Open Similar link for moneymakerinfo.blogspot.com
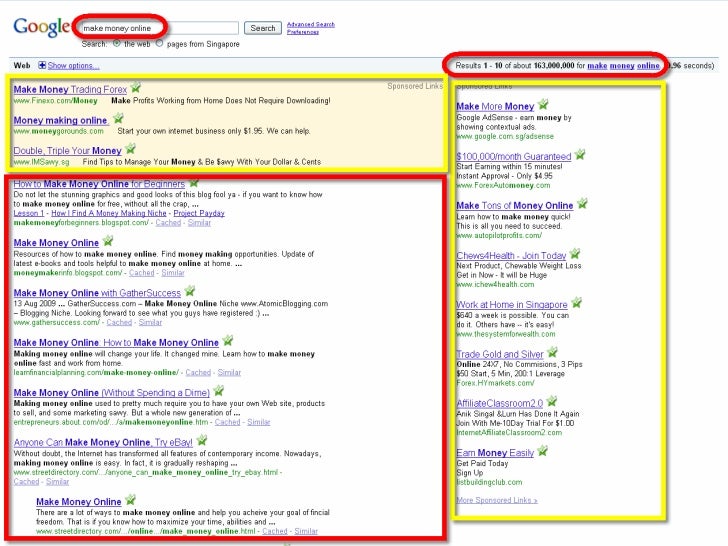The image size is (728, 546). (x=173, y=273)
